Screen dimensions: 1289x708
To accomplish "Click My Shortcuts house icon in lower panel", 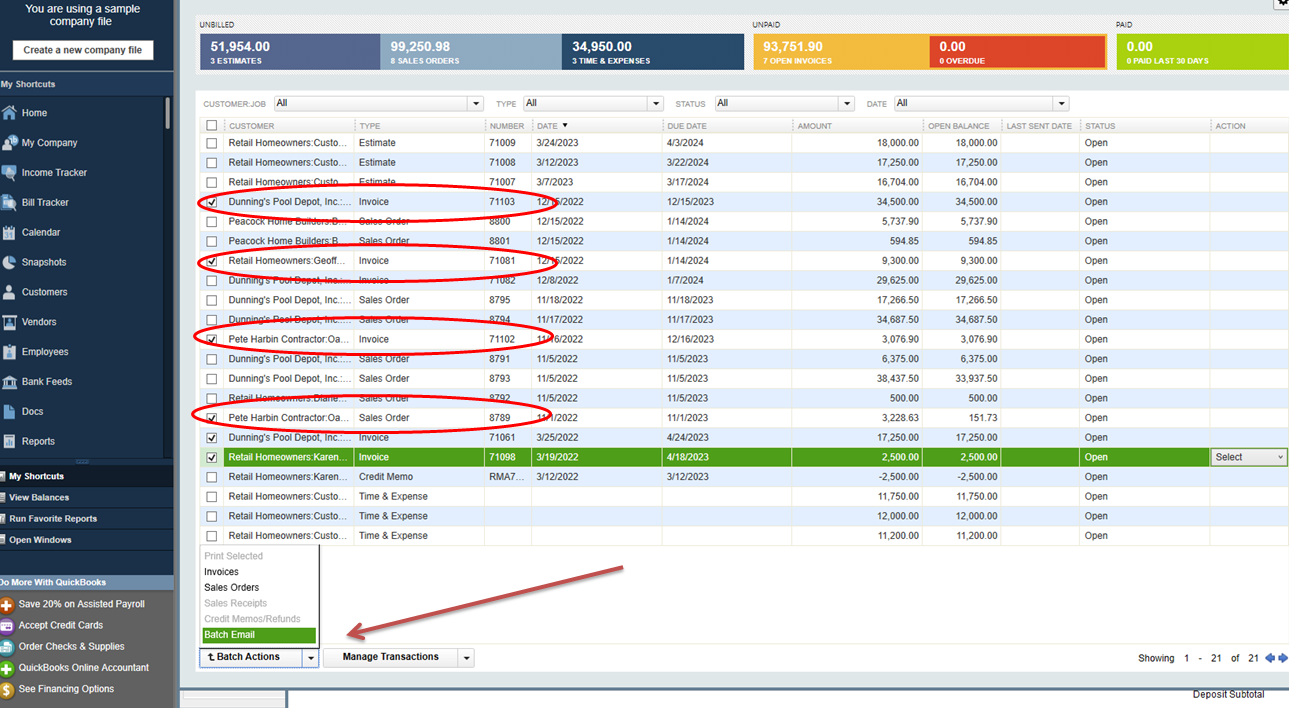I will pos(3,476).
